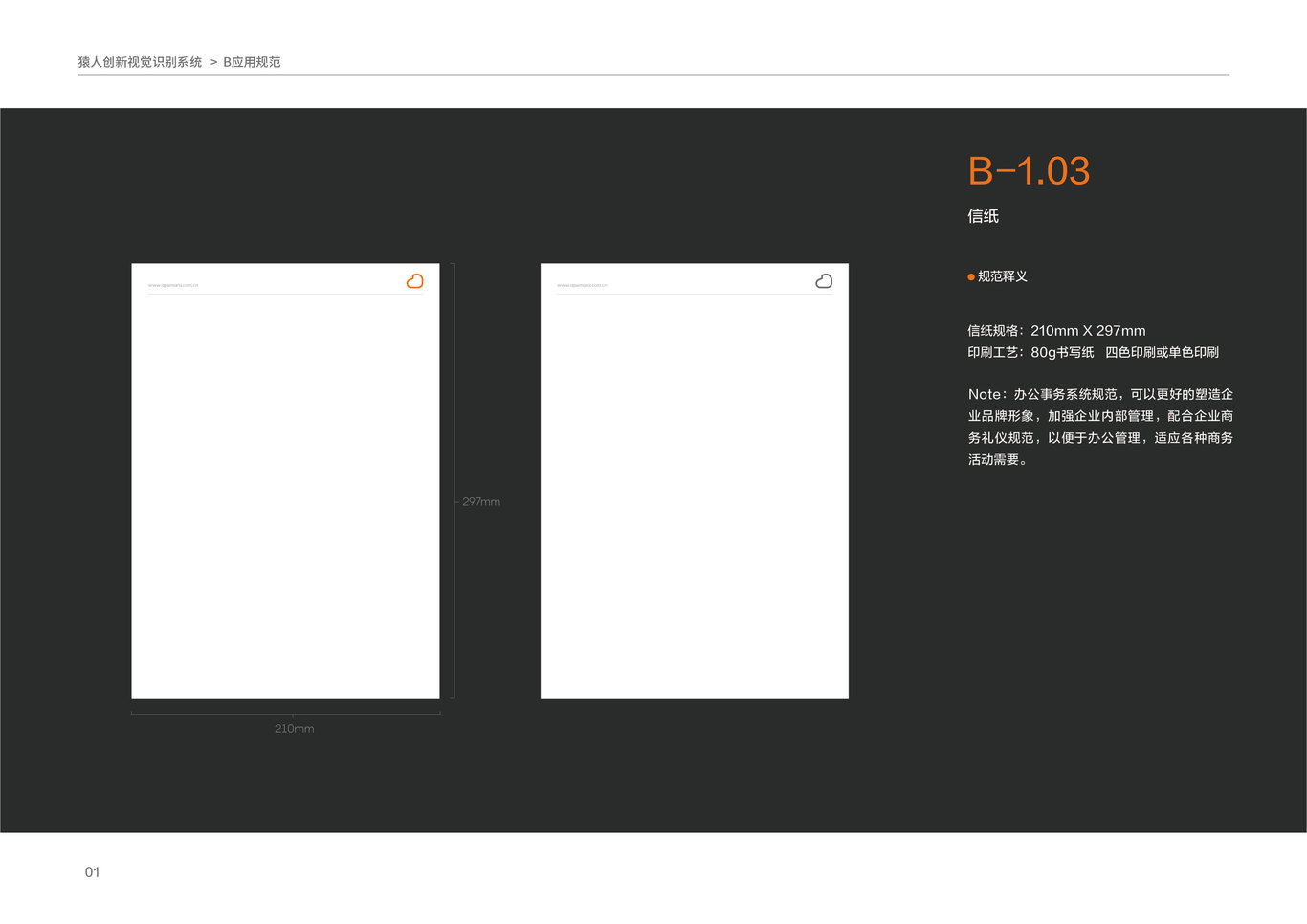Click the orange cloud logo on left letterhead
This screenshot has width=1307, height=924.
click(x=415, y=281)
